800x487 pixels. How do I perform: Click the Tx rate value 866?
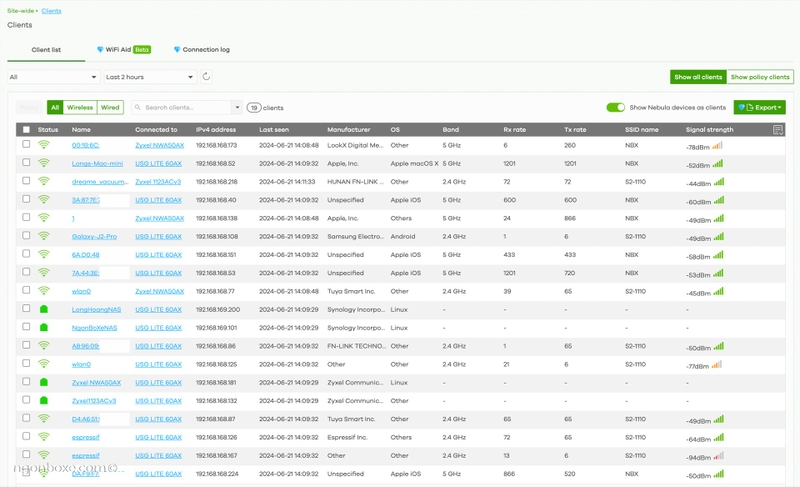click(x=570, y=218)
